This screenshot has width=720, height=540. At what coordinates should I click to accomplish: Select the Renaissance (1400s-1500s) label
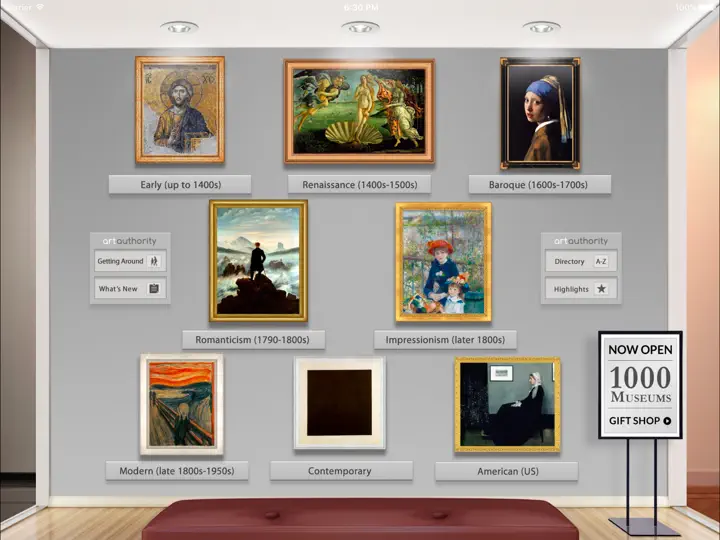pos(359,185)
